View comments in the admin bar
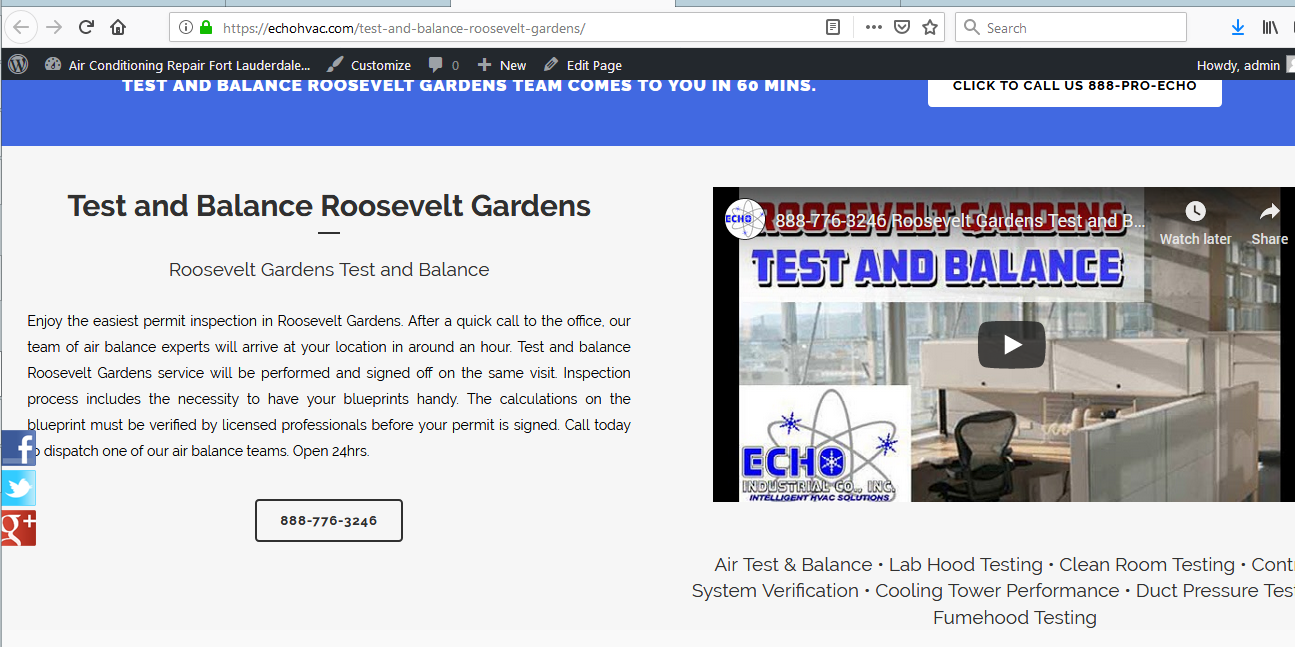 click(444, 65)
